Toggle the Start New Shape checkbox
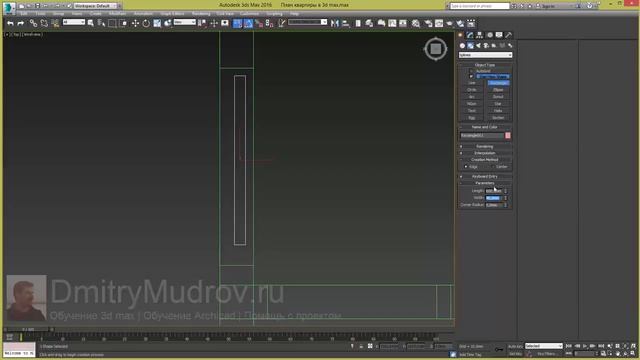Viewport: 640px width, 360px height. (x=471, y=76)
